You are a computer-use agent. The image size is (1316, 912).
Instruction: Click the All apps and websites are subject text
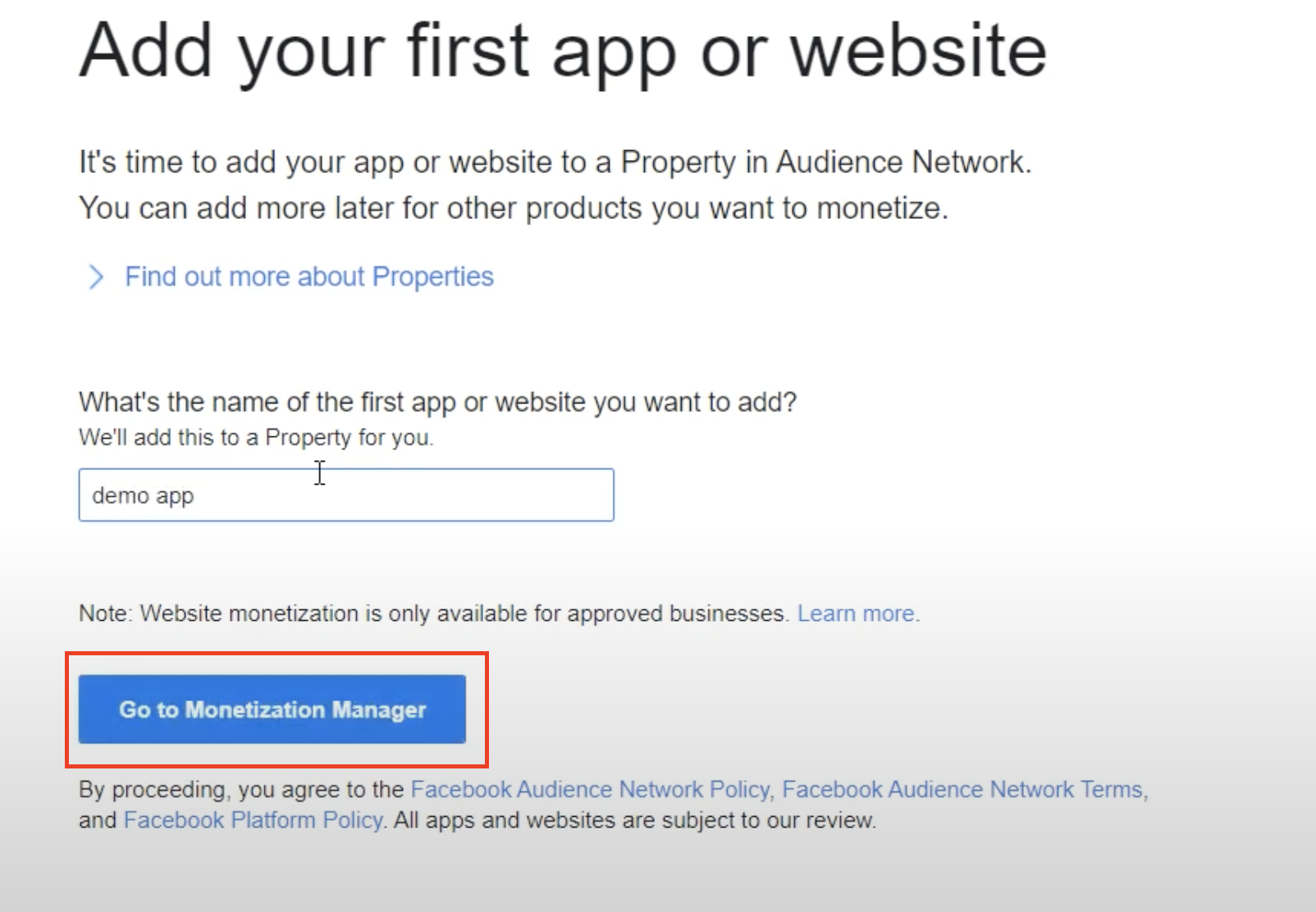[635, 820]
